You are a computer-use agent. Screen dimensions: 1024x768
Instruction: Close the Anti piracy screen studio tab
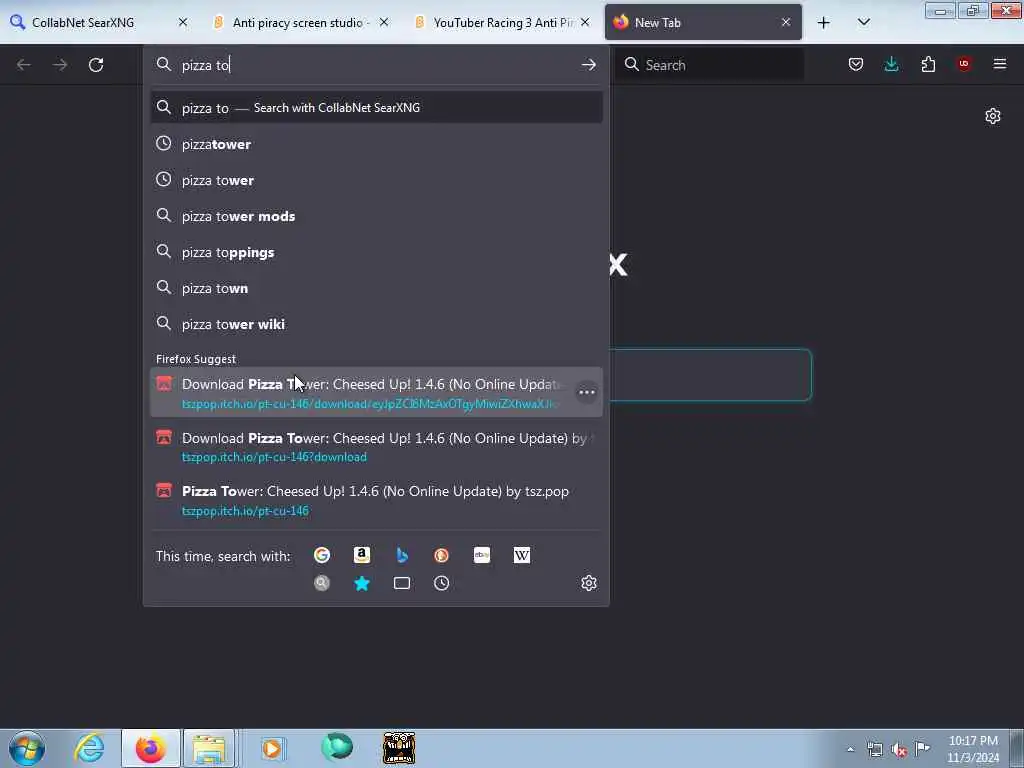click(x=384, y=22)
